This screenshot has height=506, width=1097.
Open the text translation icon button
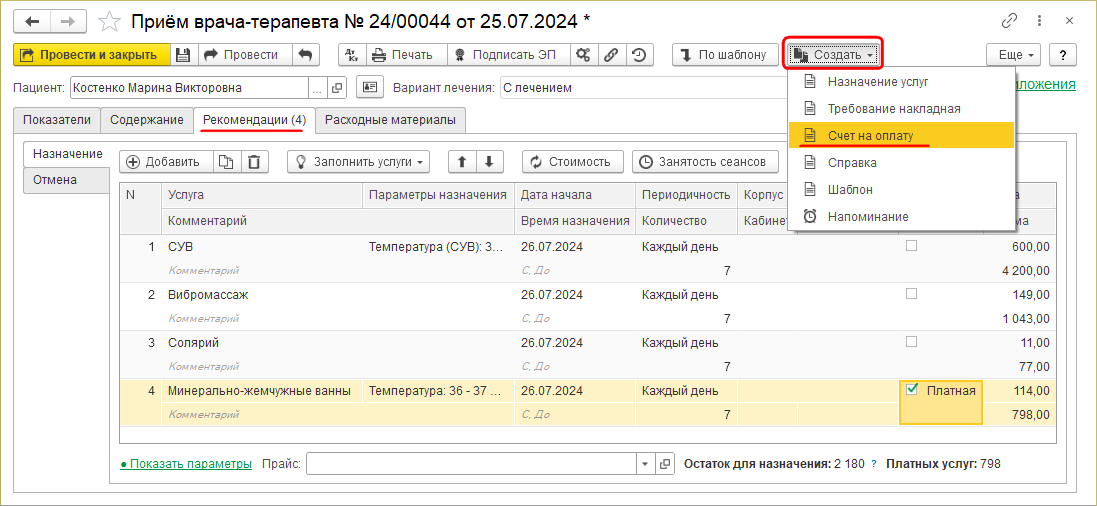(x=351, y=55)
